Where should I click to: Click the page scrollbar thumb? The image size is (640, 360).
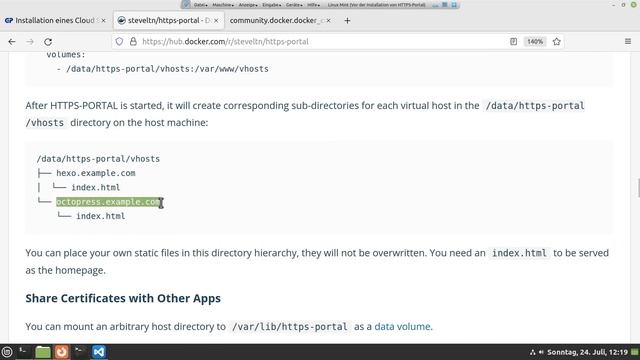638,187
